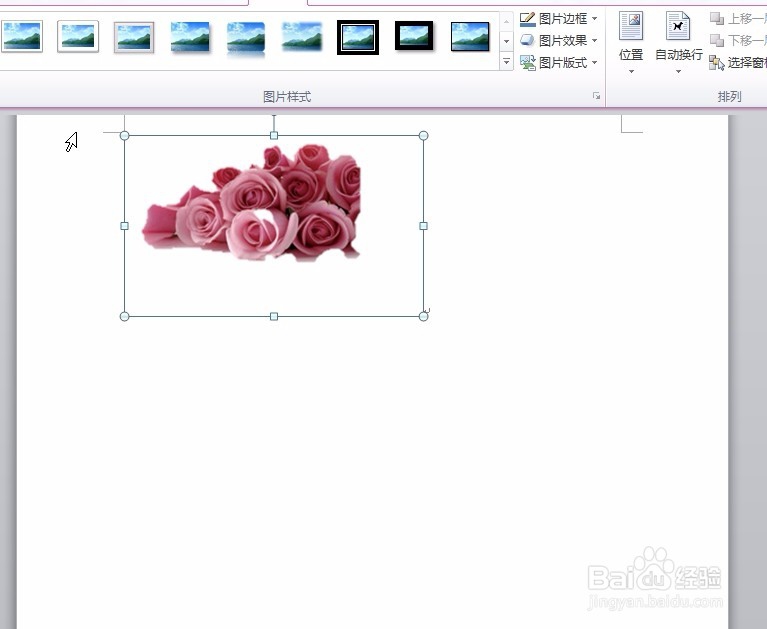Image resolution: width=767 pixels, height=629 pixels.
Task: Click the 上移一层 bring forward button
Action: [x=738, y=19]
